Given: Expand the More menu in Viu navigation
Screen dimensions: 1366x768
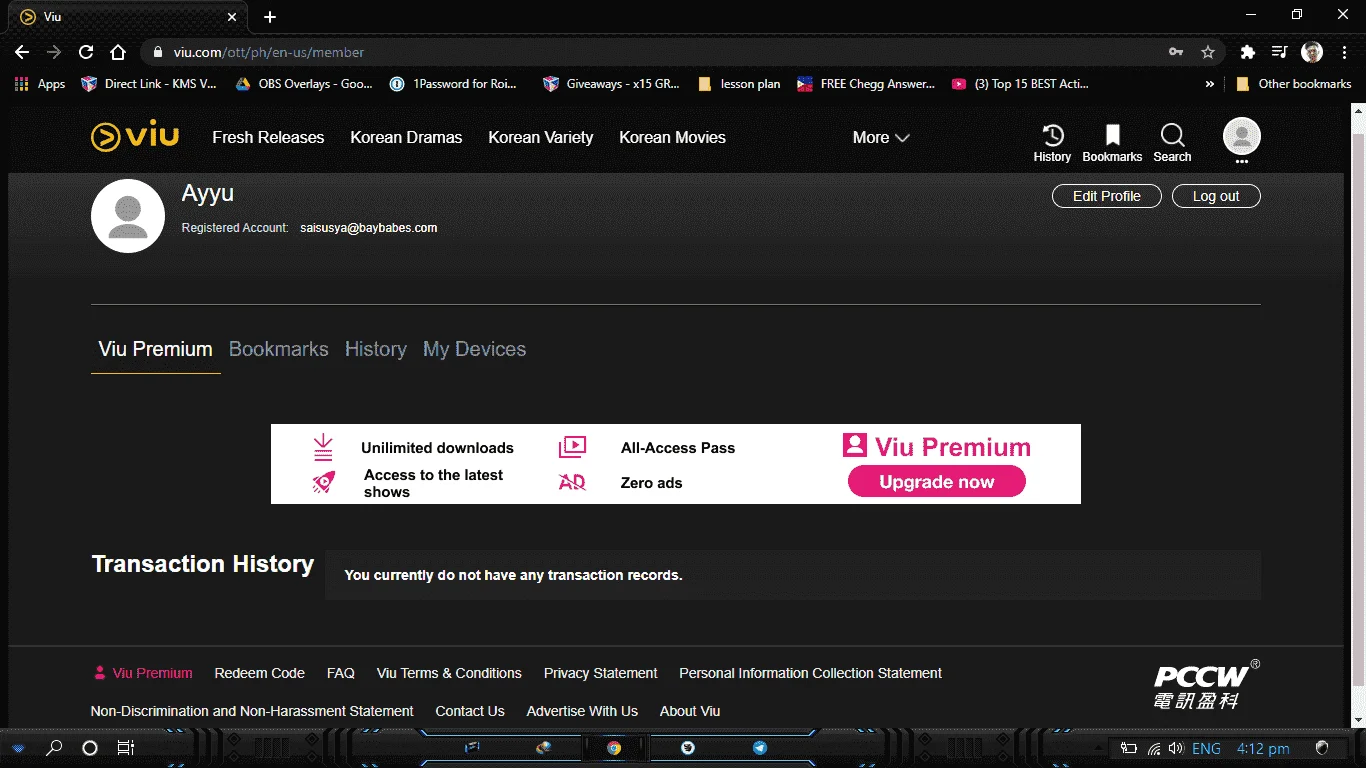Looking at the screenshot, I should pyautogui.click(x=881, y=138).
